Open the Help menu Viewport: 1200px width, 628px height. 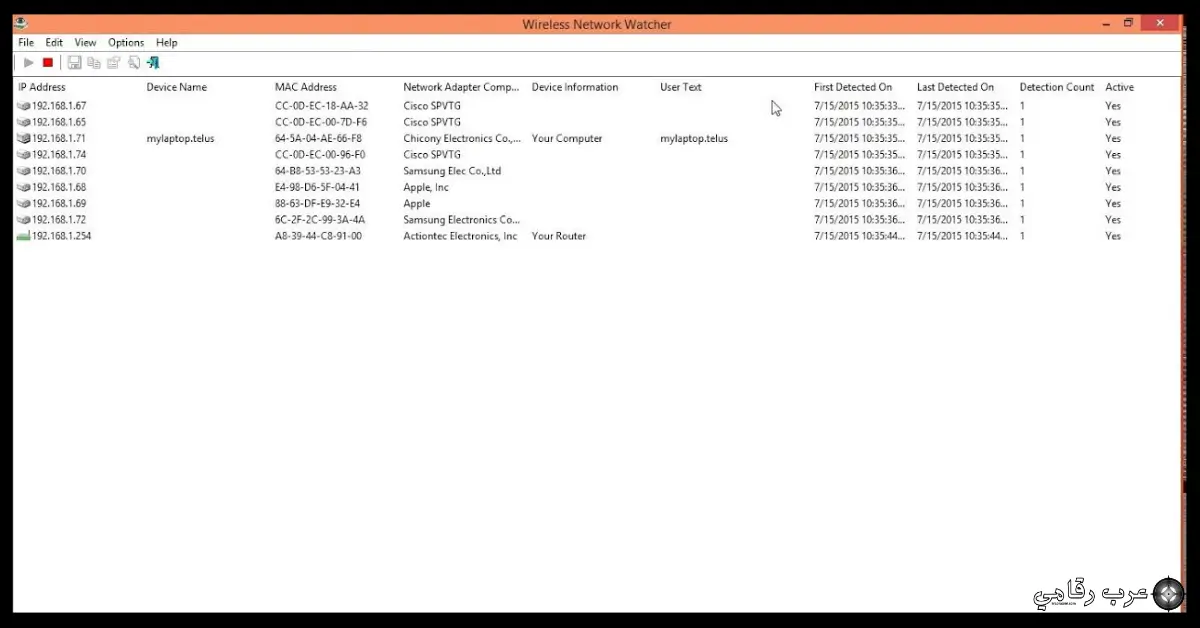pos(166,42)
